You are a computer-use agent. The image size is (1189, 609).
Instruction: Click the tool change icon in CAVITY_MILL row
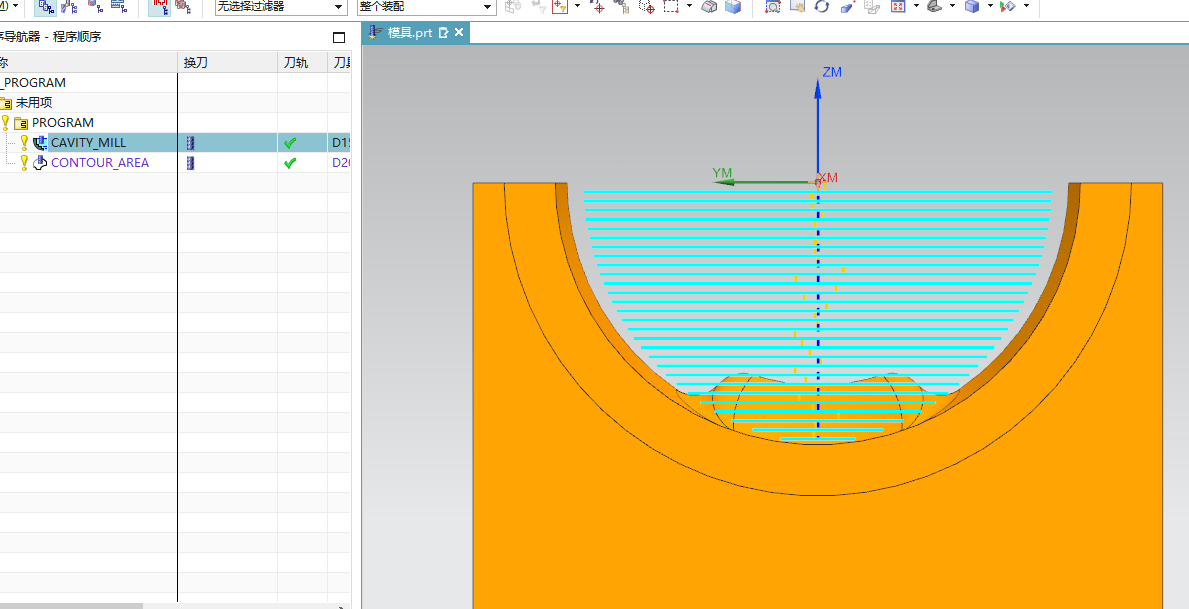click(190, 143)
